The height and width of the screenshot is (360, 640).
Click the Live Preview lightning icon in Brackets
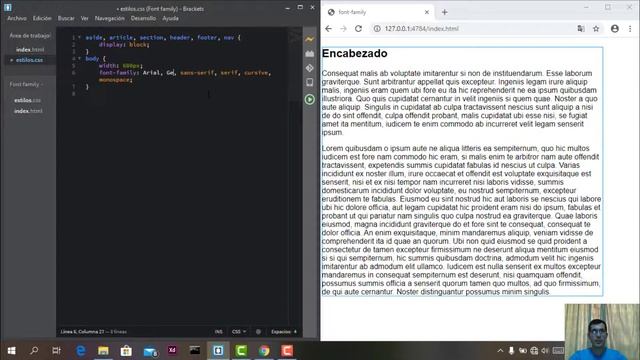pyautogui.click(x=309, y=39)
